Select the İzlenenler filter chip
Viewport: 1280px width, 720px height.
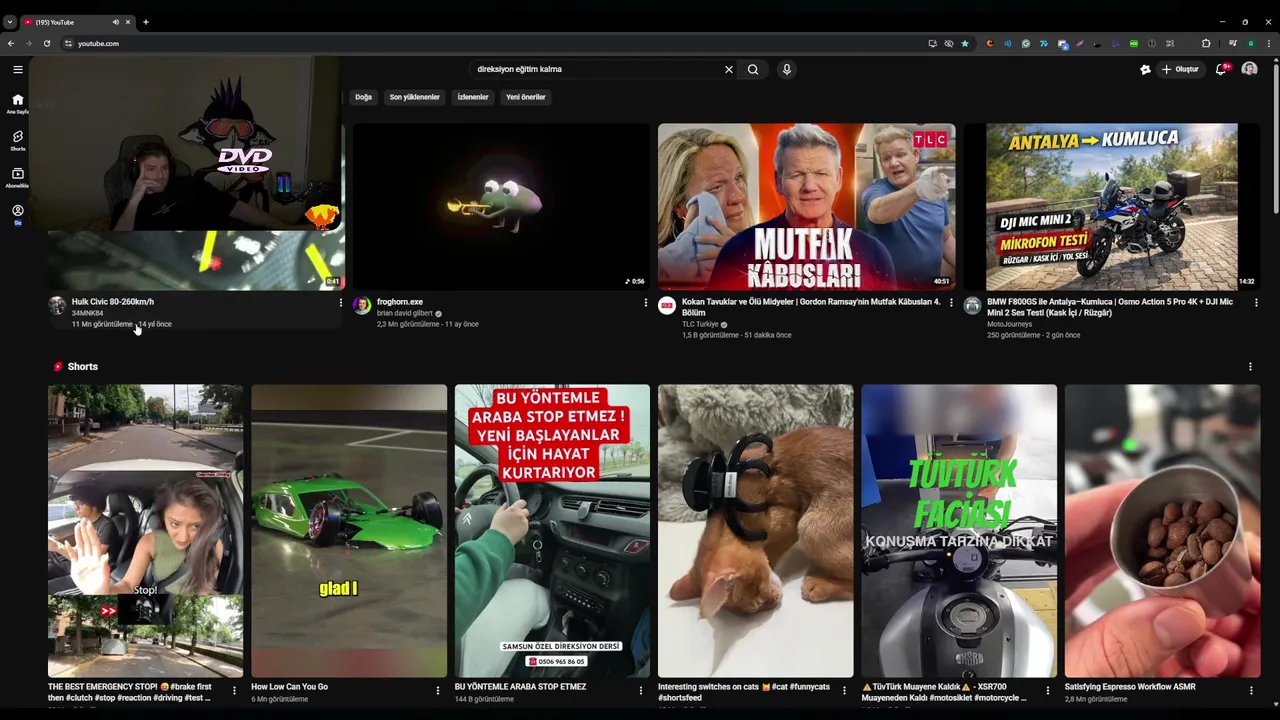click(473, 97)
